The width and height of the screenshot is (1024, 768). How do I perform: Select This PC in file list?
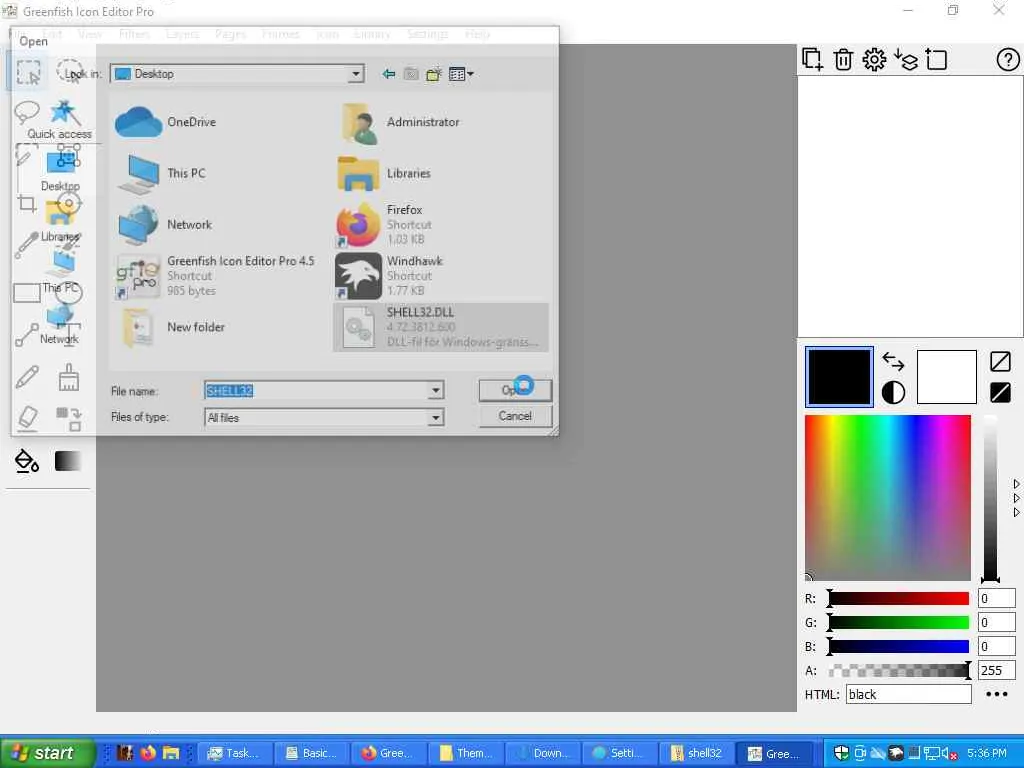point(162,173)
